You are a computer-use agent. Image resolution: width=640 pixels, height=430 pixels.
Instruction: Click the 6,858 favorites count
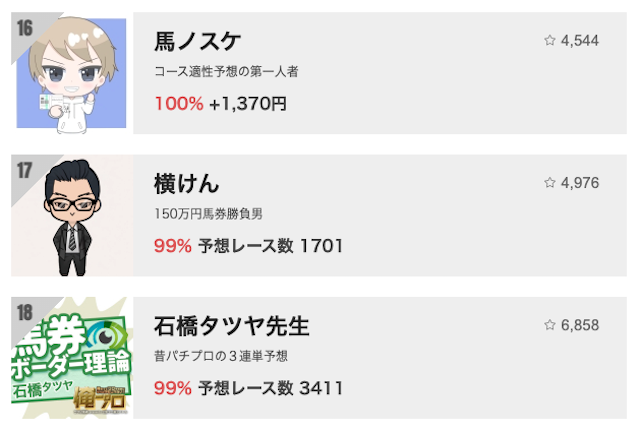(580, 326)
